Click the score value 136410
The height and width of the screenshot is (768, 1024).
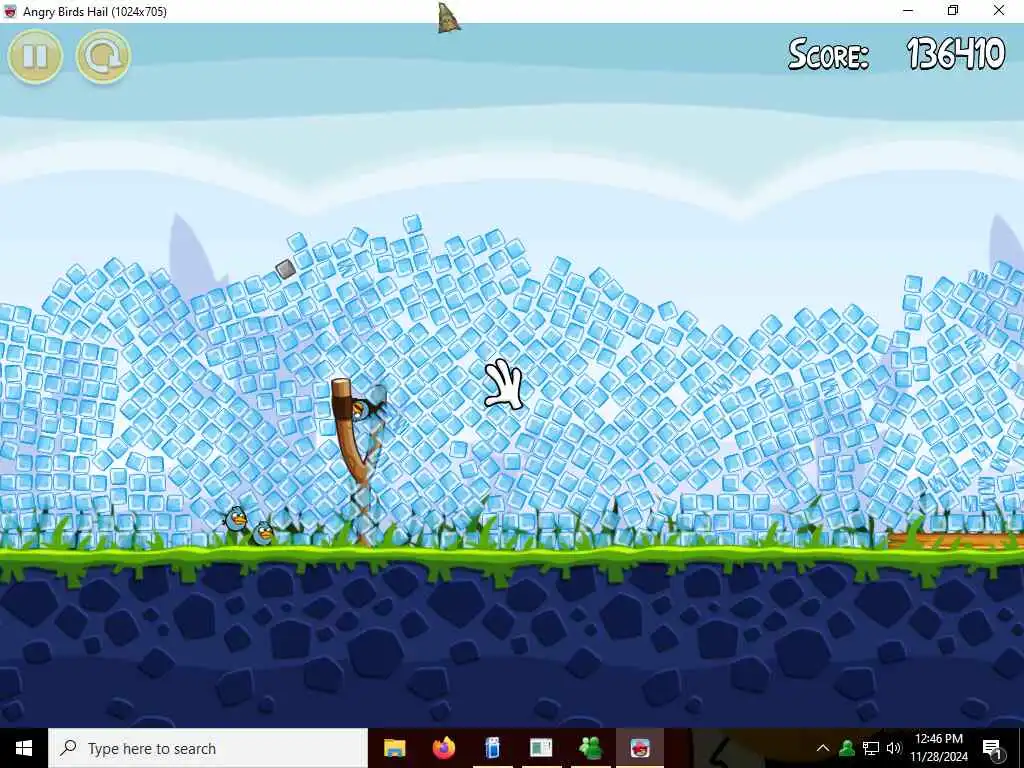[955, 54]
